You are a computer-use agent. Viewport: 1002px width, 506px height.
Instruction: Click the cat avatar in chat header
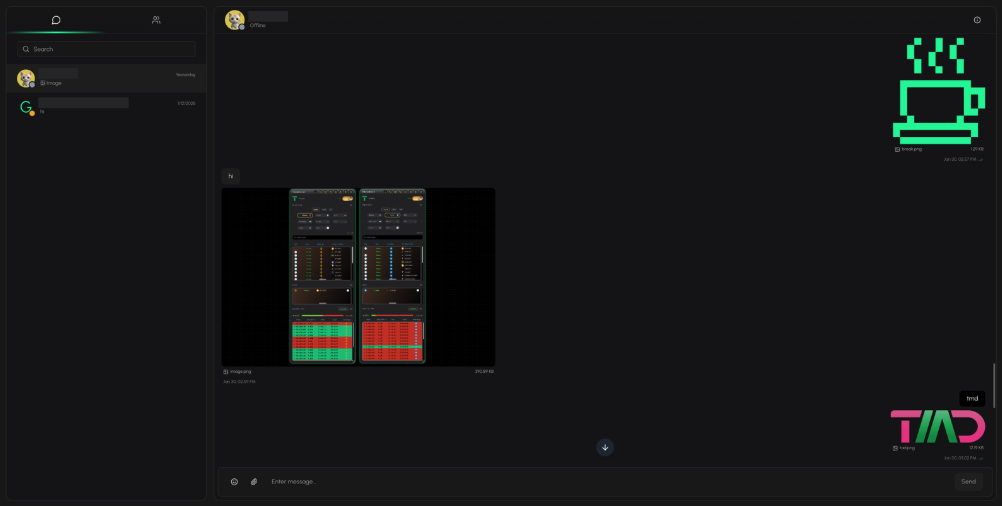click(235, 20)
